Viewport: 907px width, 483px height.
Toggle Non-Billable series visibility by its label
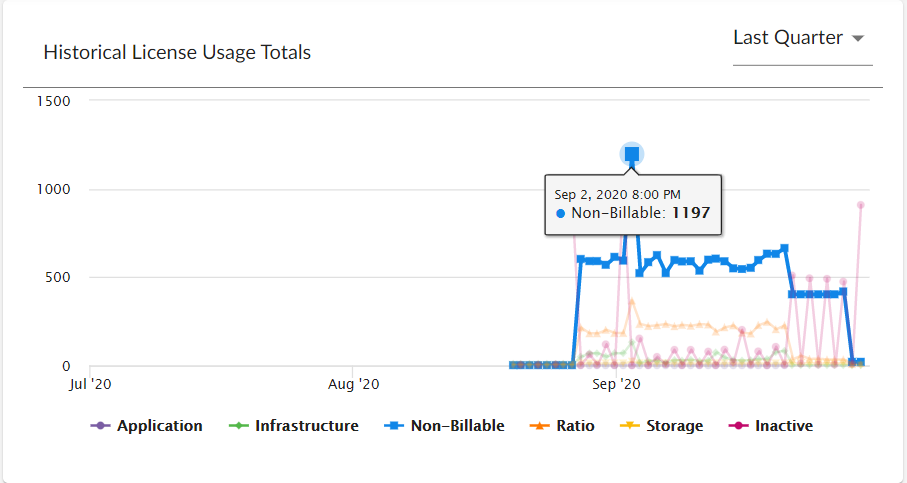[457, 426]
